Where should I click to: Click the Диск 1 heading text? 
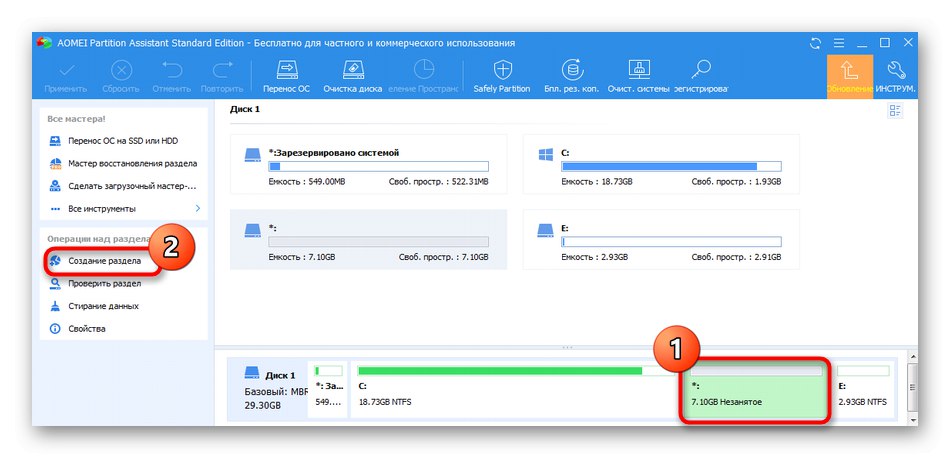[245, 109]
